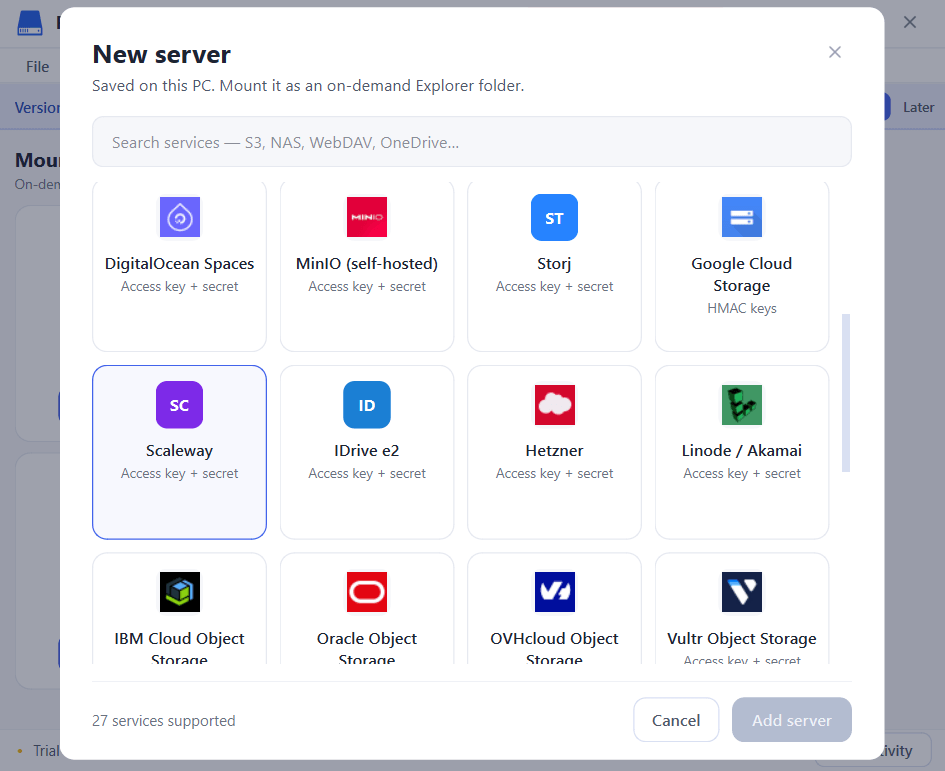The height and width of the screenshot is (771, 945).
Task: Click the IDrive e2 label
Action: 367,450
